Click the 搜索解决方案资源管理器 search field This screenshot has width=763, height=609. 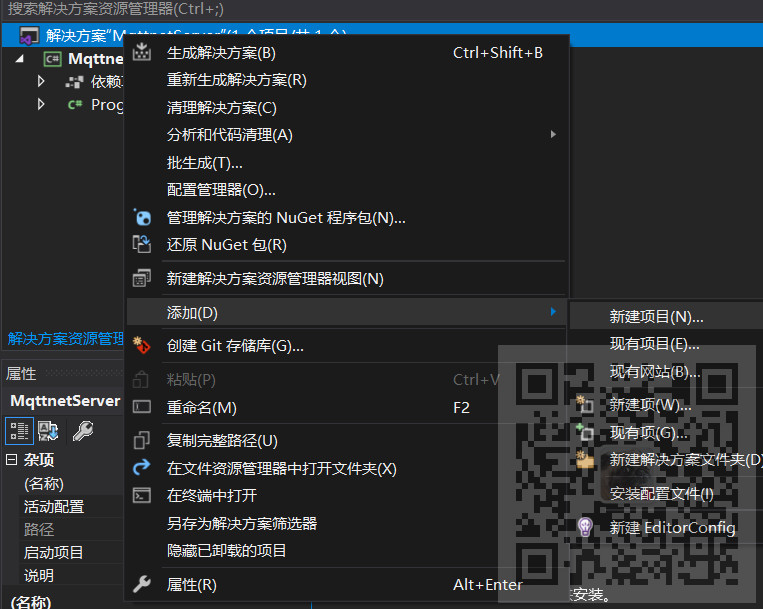coord(382,9)
